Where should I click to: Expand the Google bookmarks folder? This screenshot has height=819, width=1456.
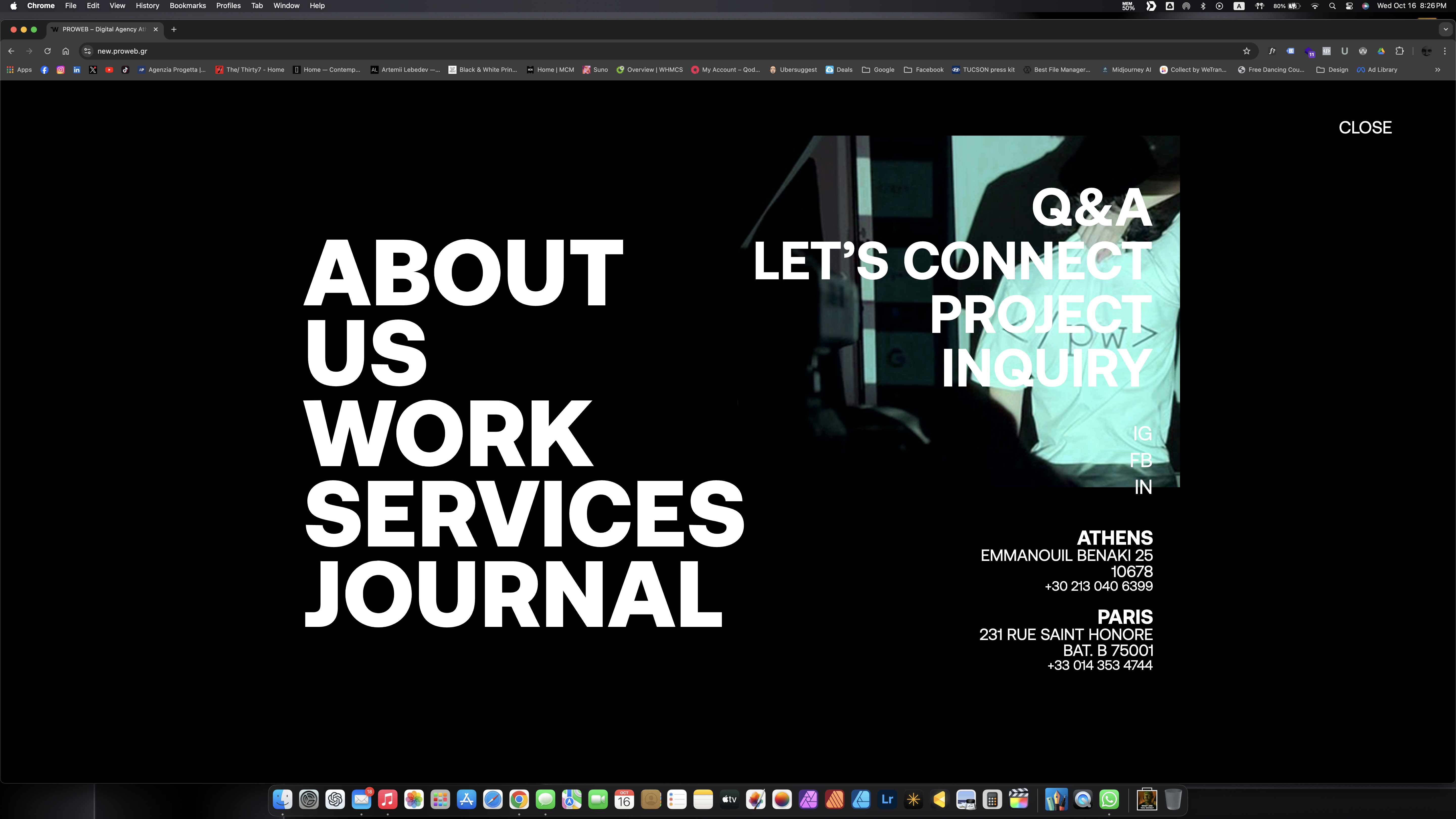pos(878,70)
